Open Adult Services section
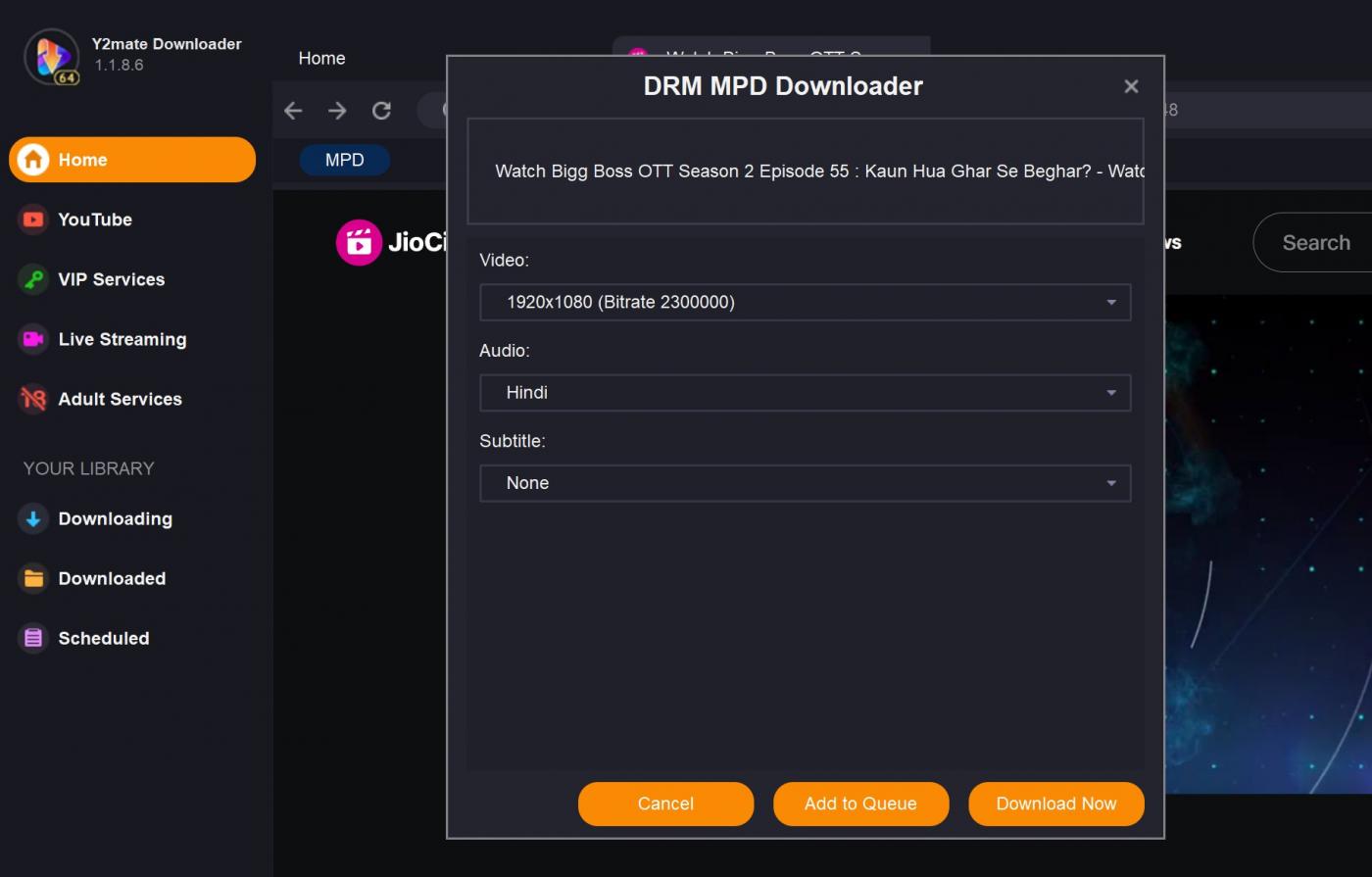This screenshot has width=1372, height=877. pyautogui.click(x=121, y=399)
